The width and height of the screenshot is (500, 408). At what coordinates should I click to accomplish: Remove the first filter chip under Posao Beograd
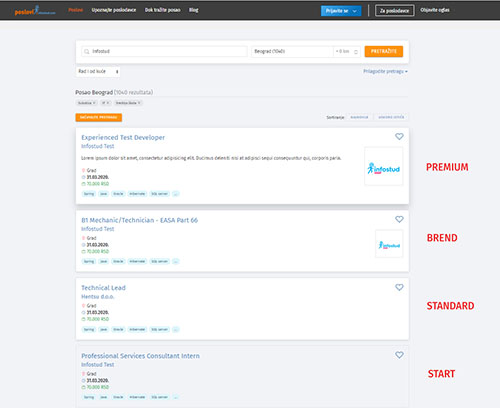(87, 103)
